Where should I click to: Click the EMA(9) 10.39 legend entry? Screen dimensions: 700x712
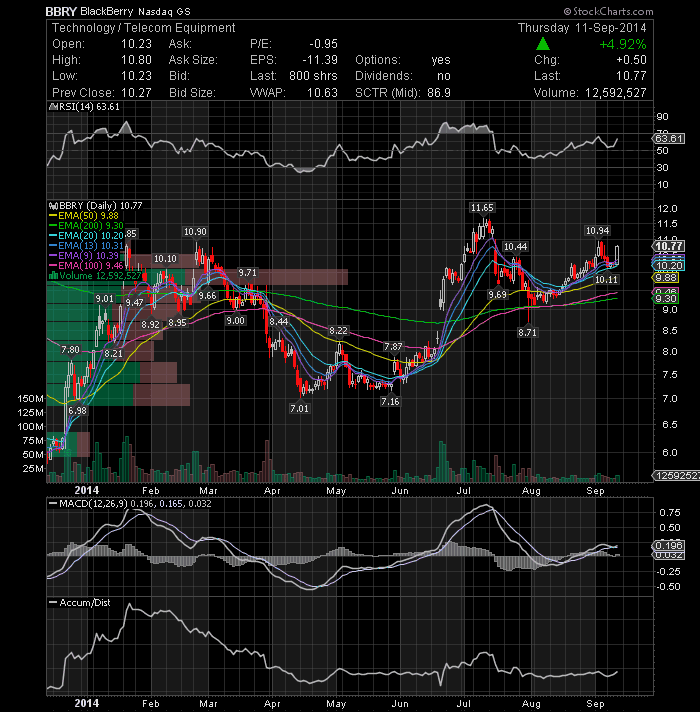(84, 256)
